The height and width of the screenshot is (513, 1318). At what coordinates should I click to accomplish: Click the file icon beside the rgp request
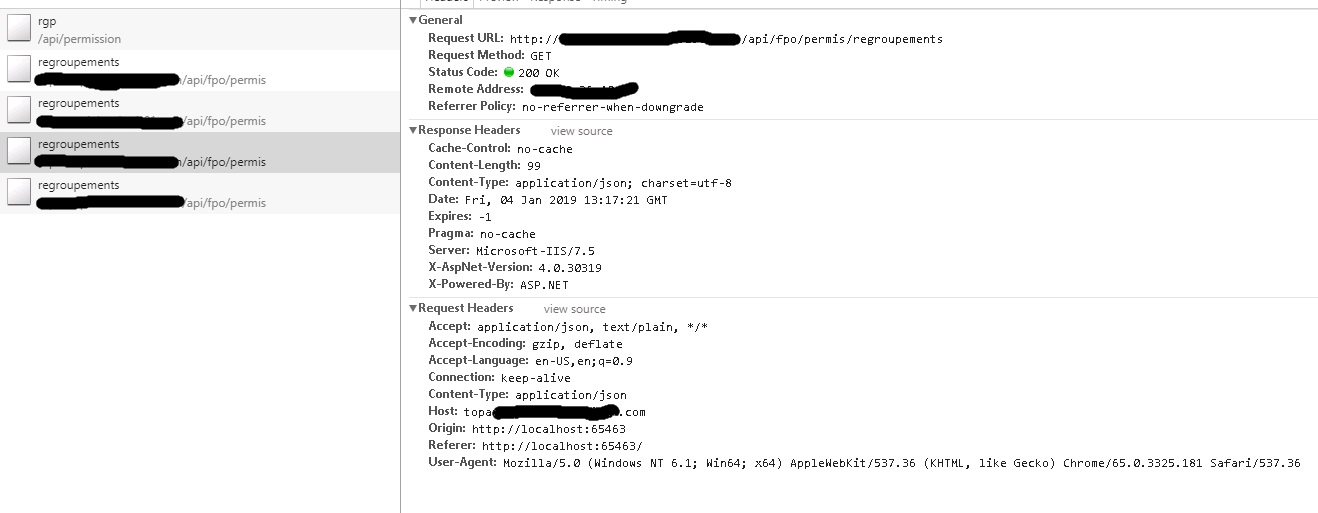[x=18, y=29]
